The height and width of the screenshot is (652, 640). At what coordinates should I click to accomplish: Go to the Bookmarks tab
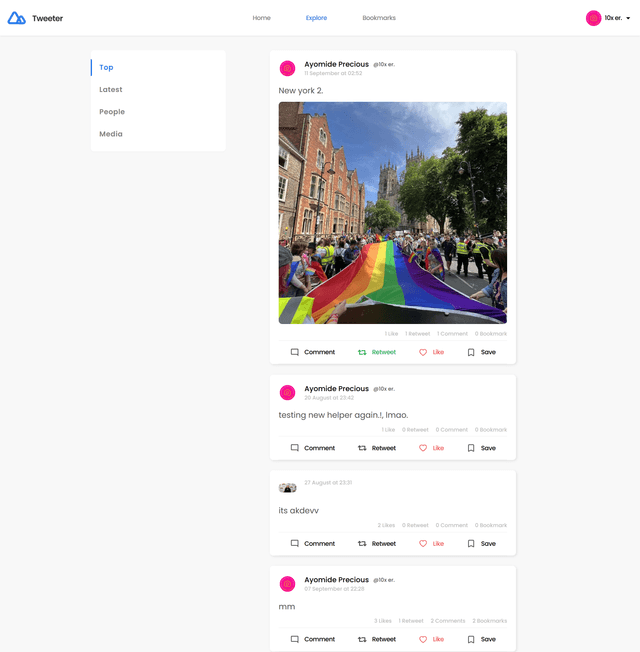tap(379, 18)
